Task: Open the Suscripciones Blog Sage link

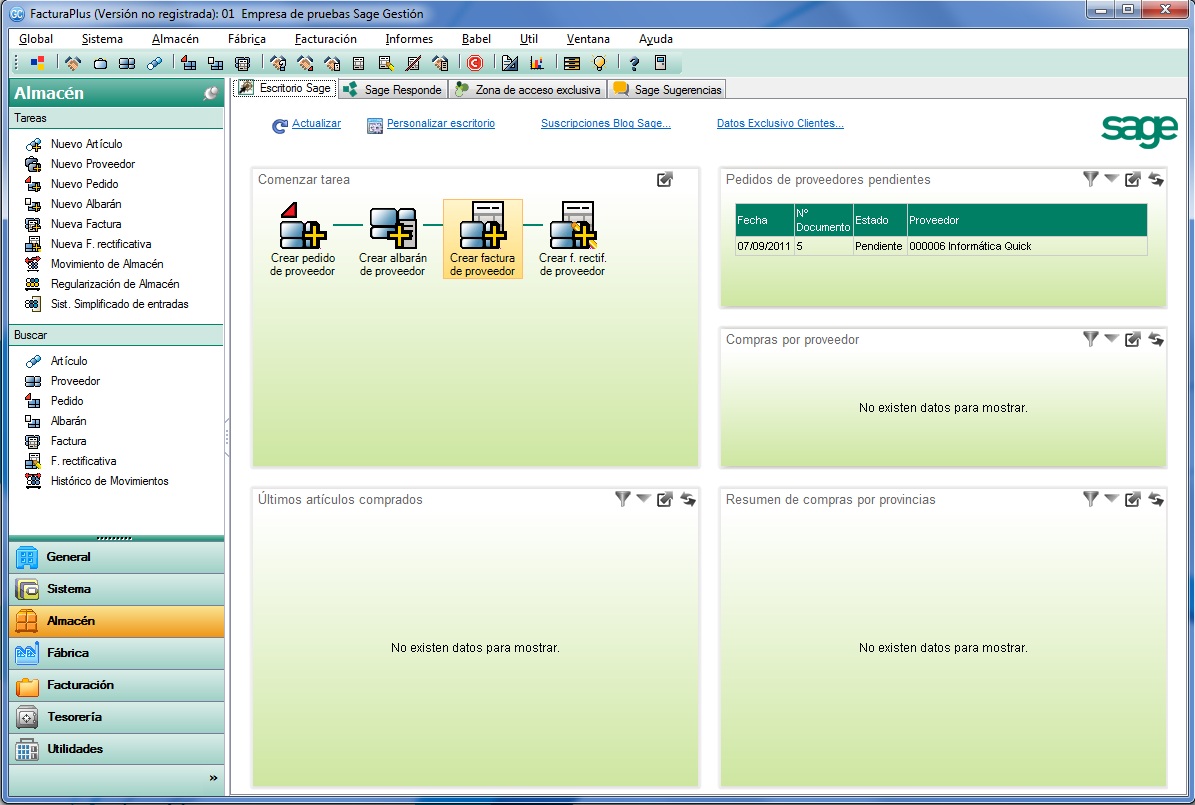Action: [606, 123]
